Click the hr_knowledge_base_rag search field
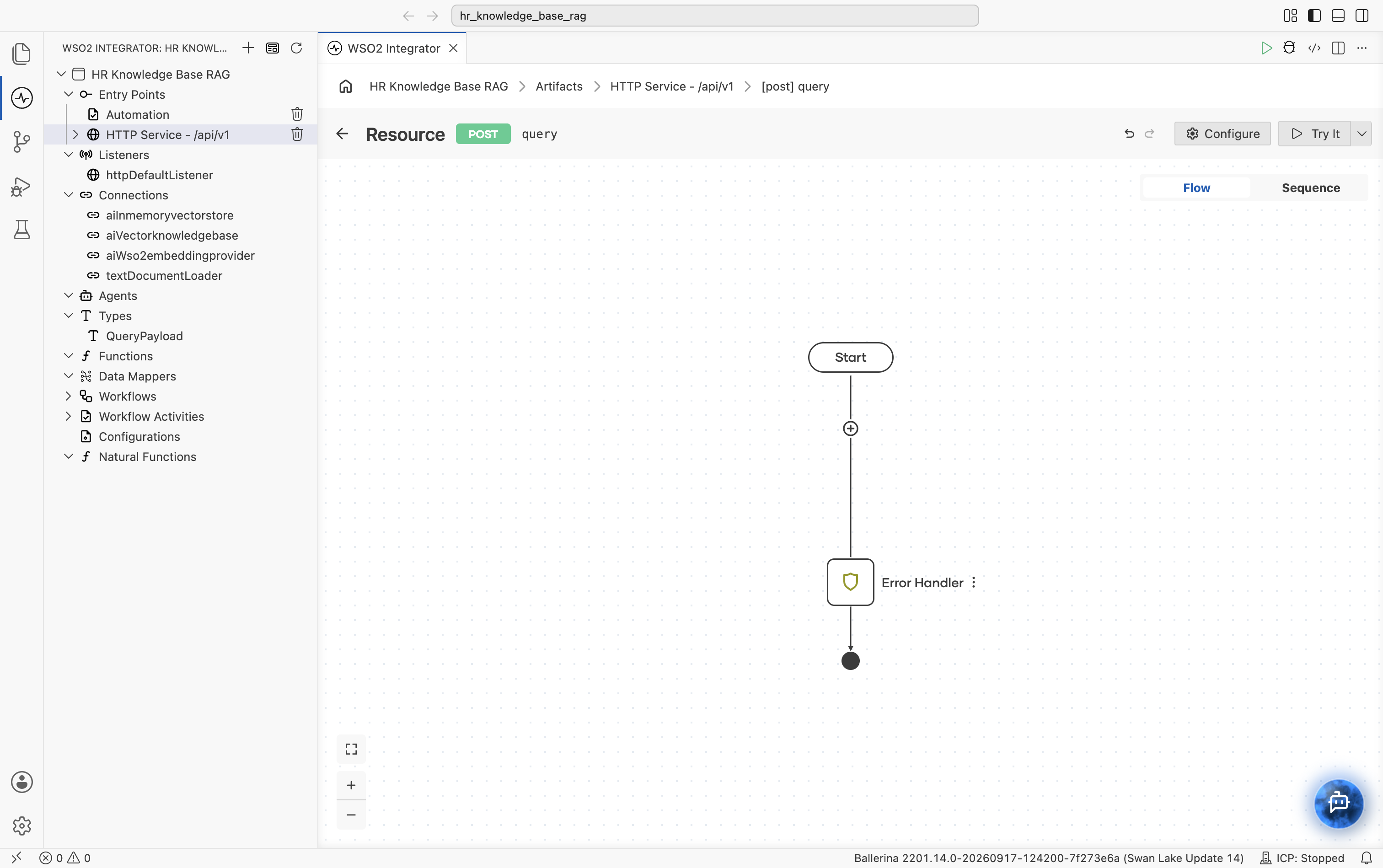This screenshot has width=1383, height=868. 715,16
